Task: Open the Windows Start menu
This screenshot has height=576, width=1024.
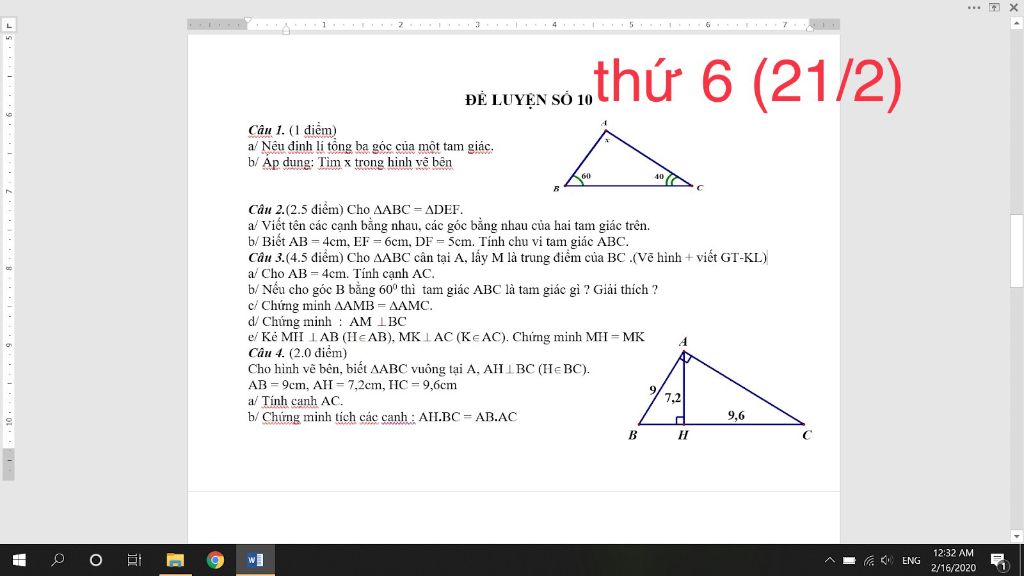Action: [x=19, y=560]
